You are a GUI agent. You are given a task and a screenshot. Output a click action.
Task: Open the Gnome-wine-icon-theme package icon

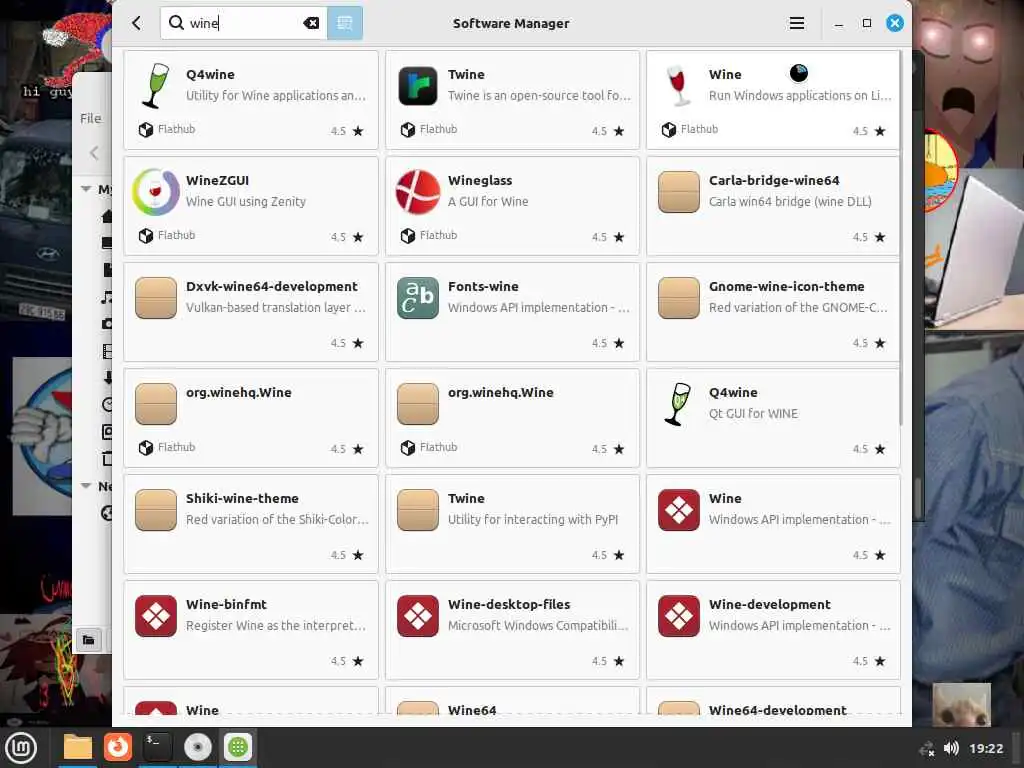[x=679, y=298]
